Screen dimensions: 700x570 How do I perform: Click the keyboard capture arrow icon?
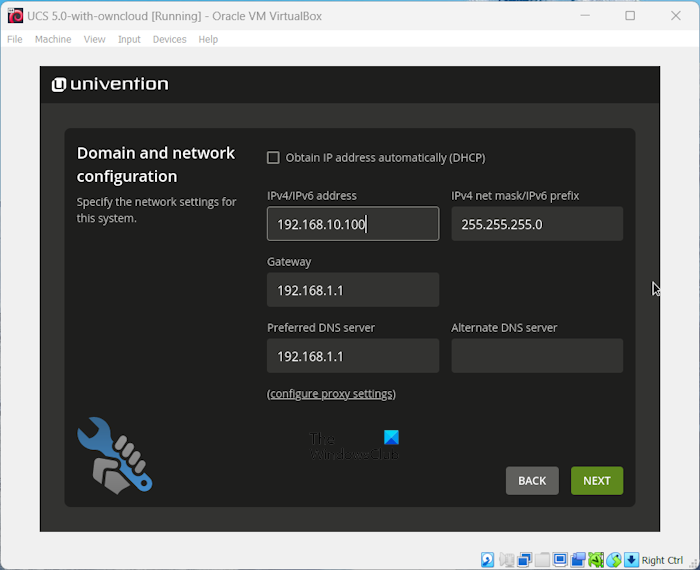click(x=631, y=559)
